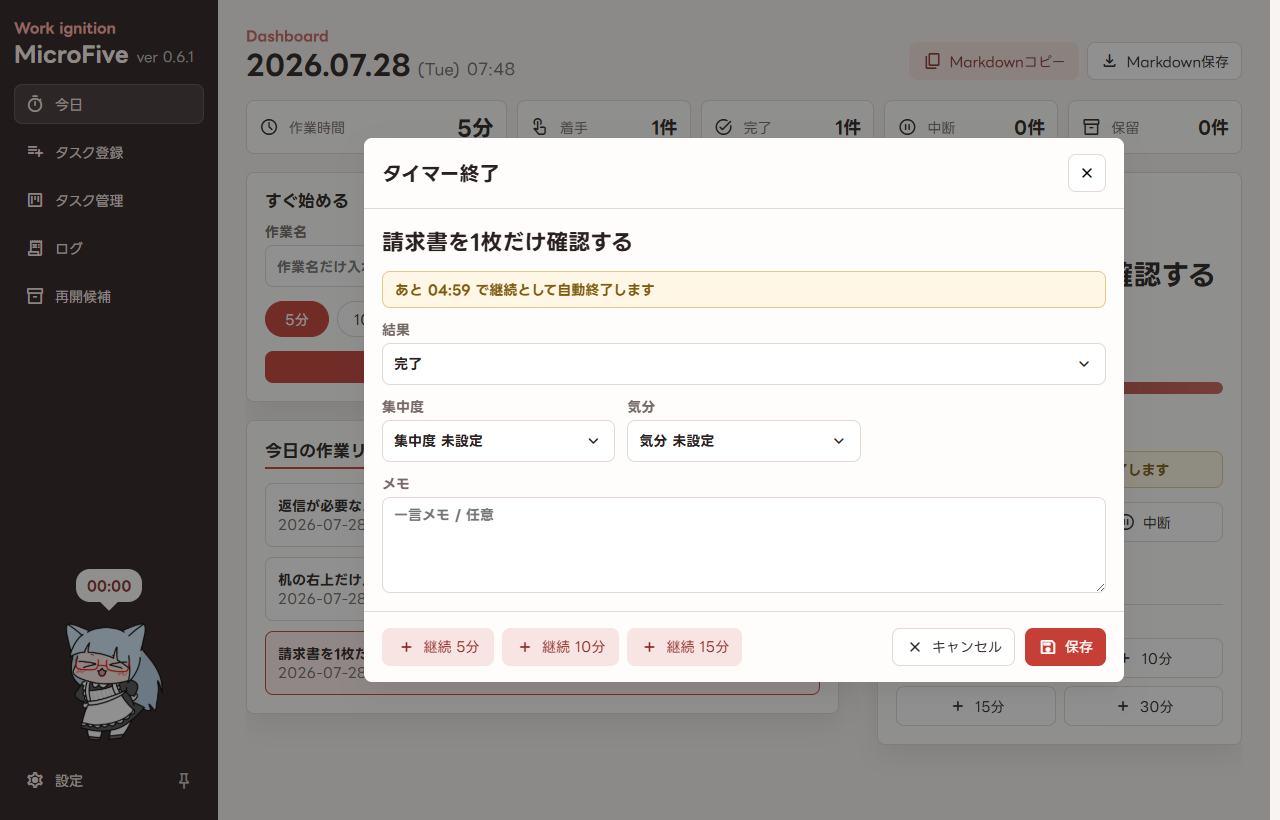
Task: Click the board icon beside タスク管理
Action: coord(35,200)
